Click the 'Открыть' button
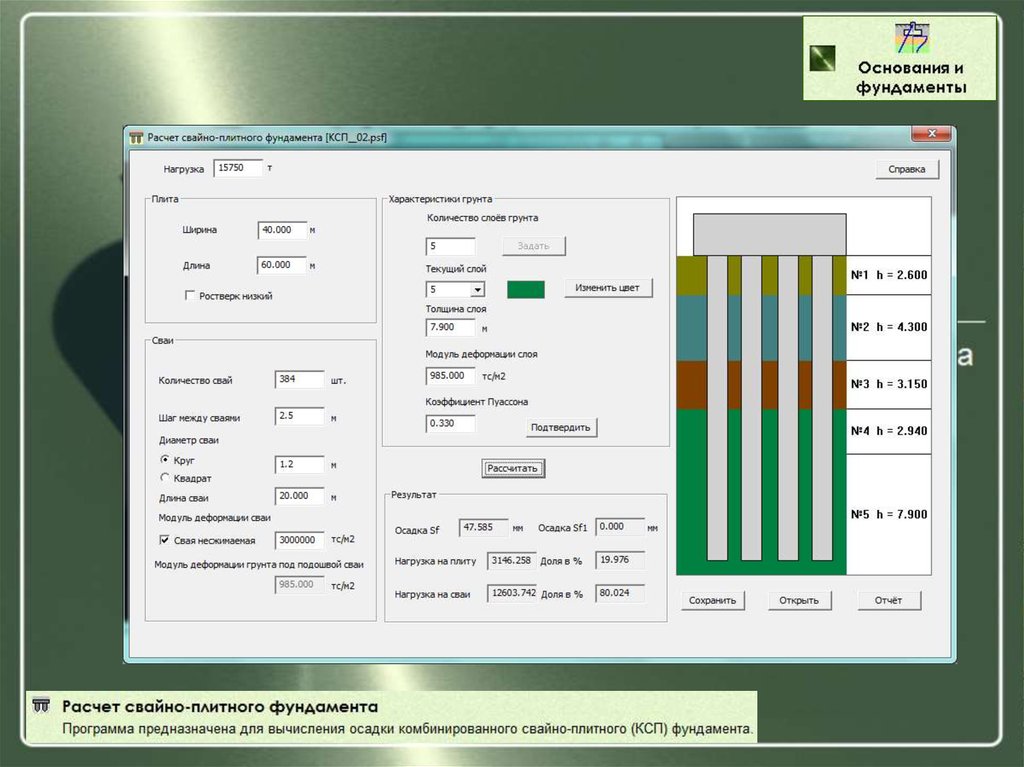This screenshot has width=1024, height=767. click(x=799, y=600)
